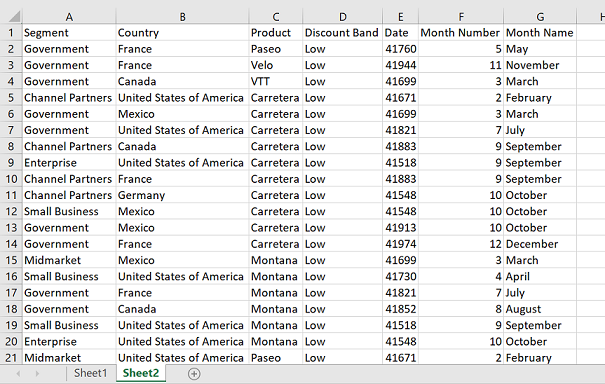Select date cell 41760
The height and width of the screenshot is (384, 605).
[x=401, y=49]
